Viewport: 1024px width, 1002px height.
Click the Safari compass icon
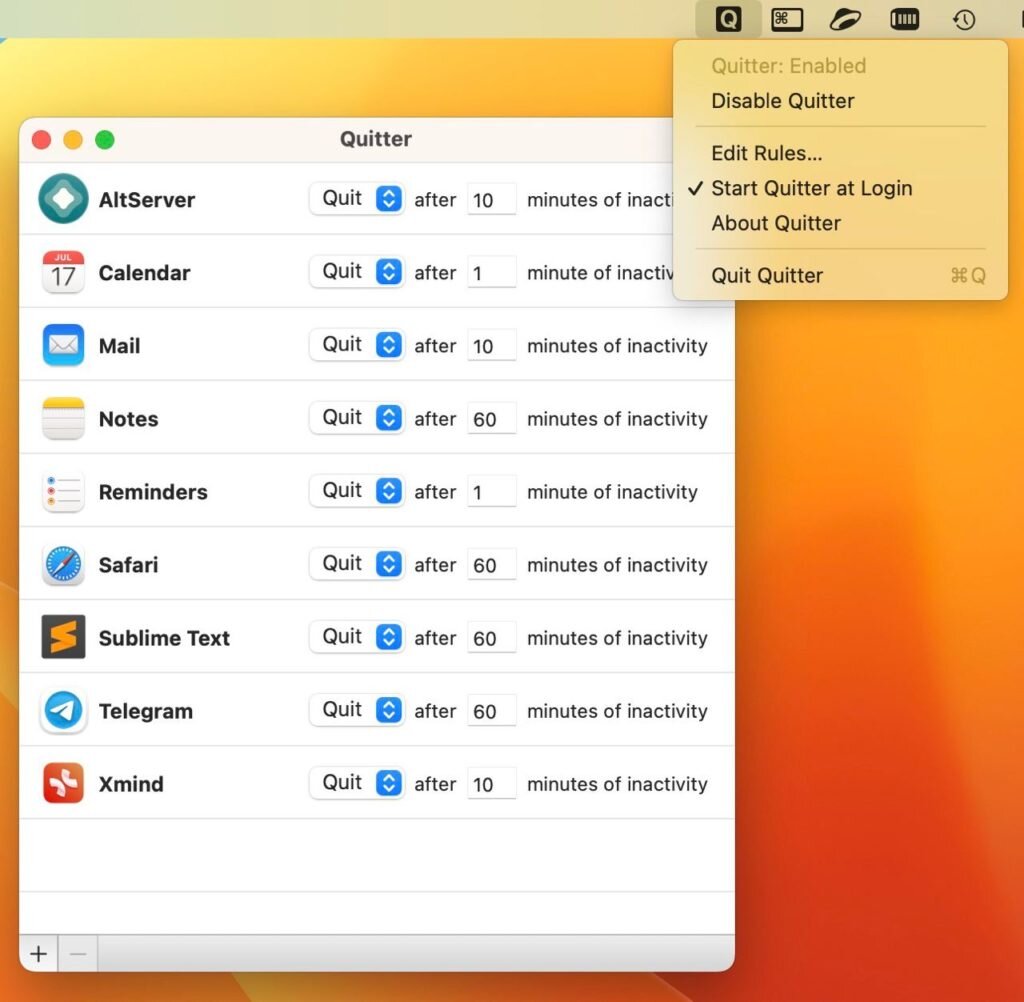(63, 564)
